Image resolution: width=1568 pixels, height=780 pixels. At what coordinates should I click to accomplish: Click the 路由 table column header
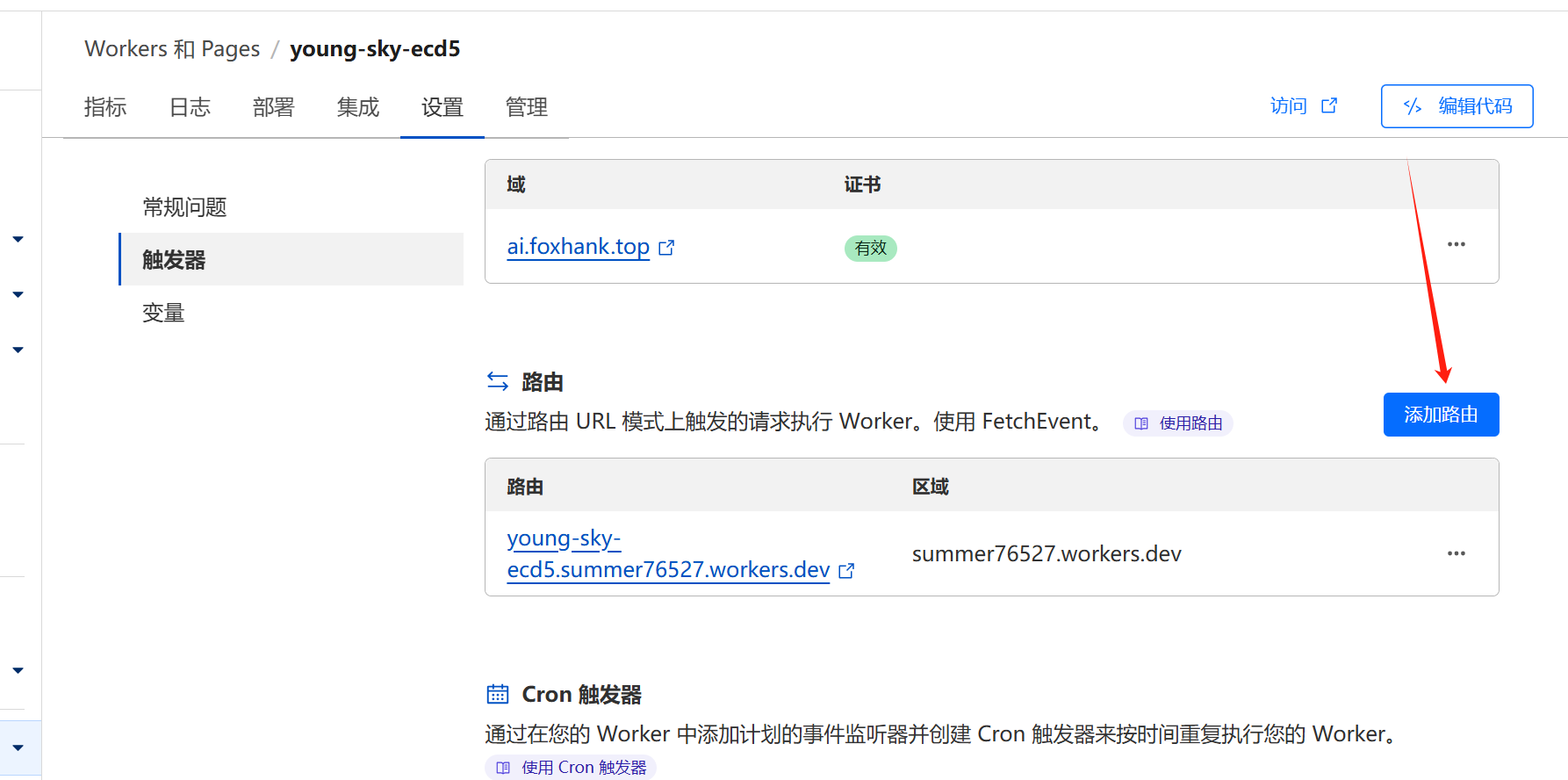coord(525,487)
